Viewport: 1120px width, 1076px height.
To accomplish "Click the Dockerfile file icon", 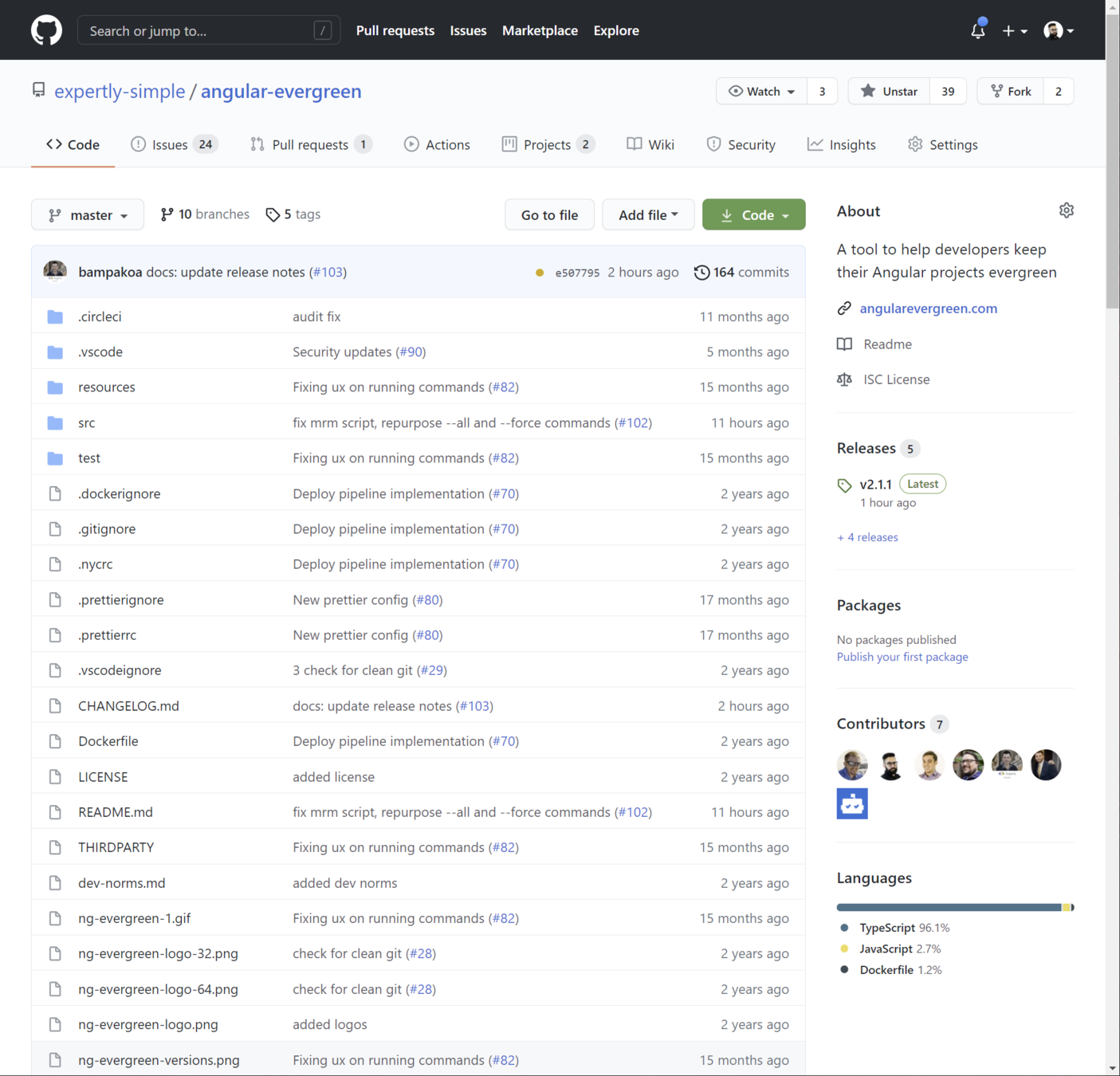I will pos(55,741).
